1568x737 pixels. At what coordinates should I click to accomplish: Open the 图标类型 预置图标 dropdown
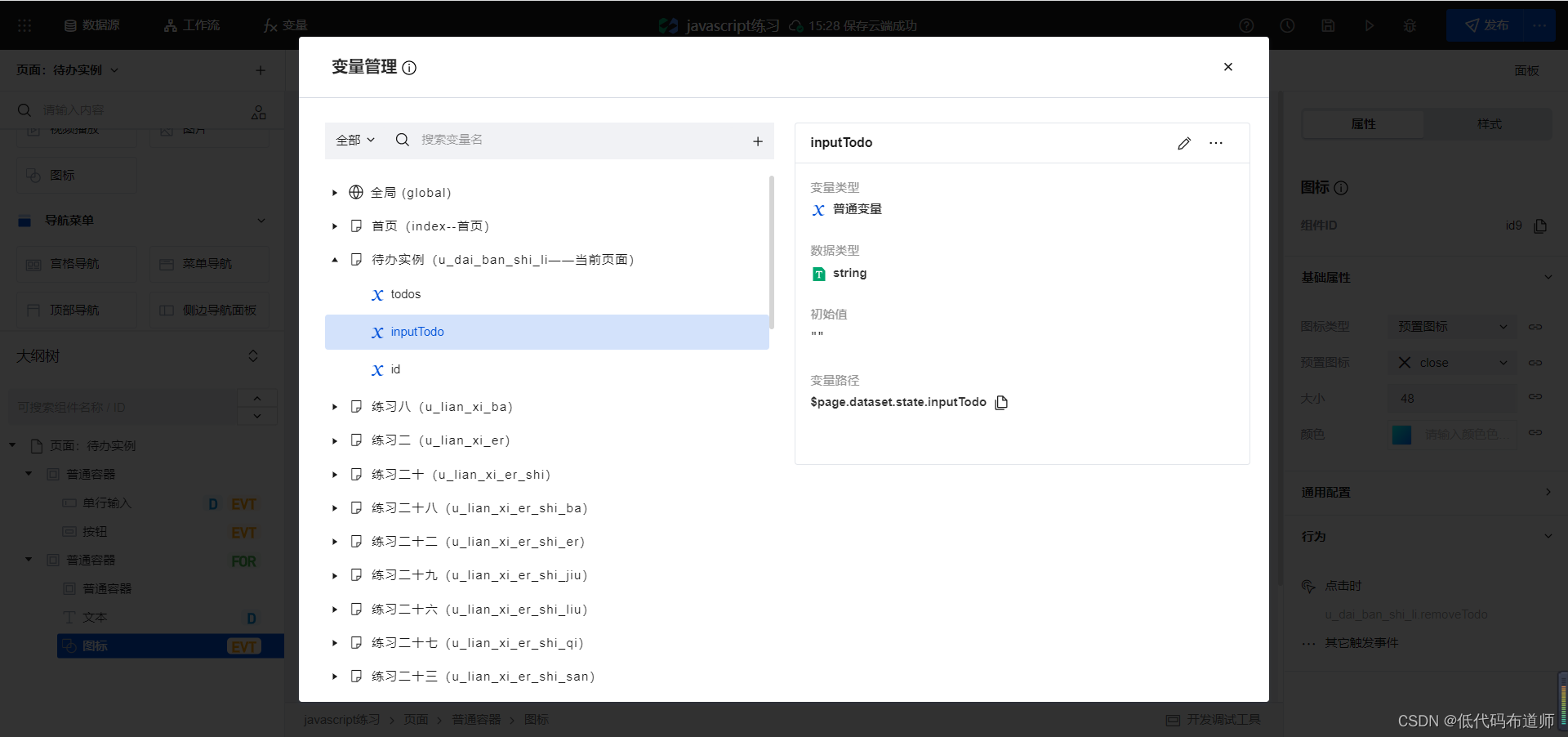pos(1452,327)
